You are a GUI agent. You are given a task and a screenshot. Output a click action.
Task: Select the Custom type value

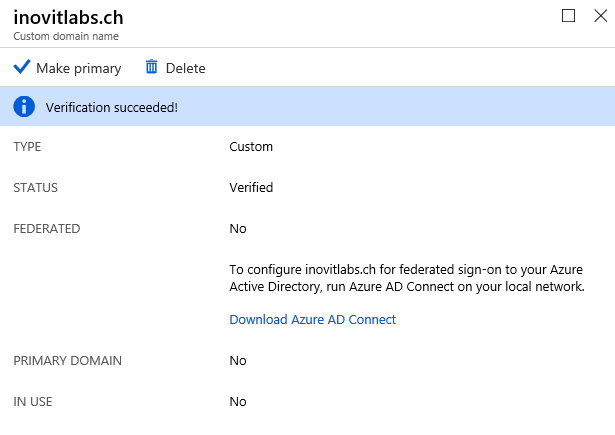pos(251,147)
